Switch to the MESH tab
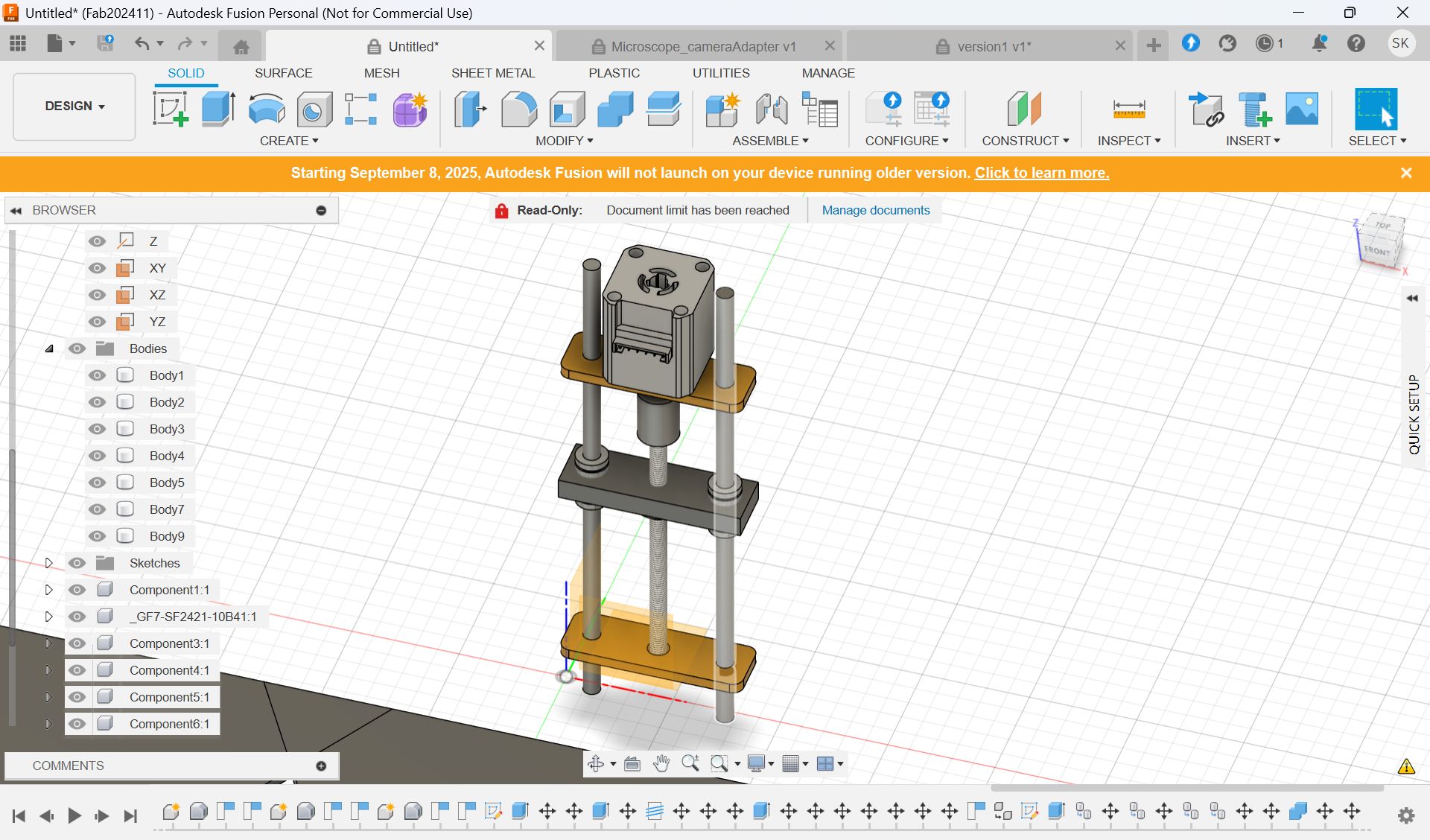 [x=382, y=73]
